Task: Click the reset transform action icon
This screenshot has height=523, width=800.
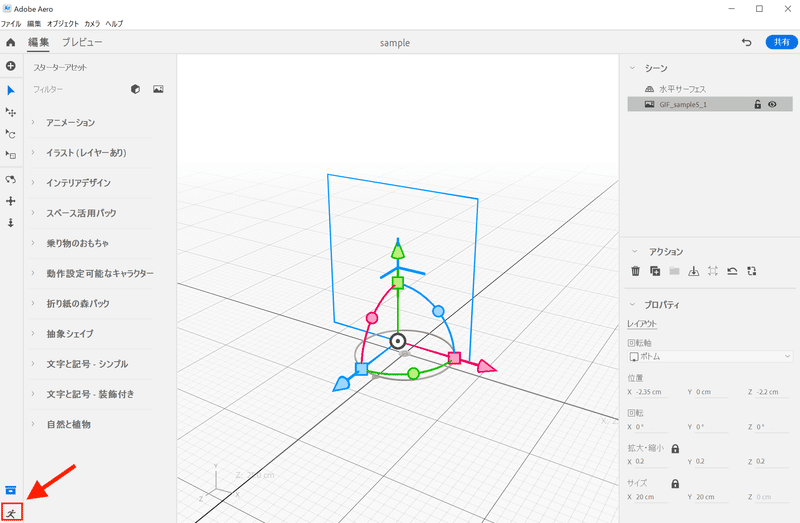Action: click(732, 271)
